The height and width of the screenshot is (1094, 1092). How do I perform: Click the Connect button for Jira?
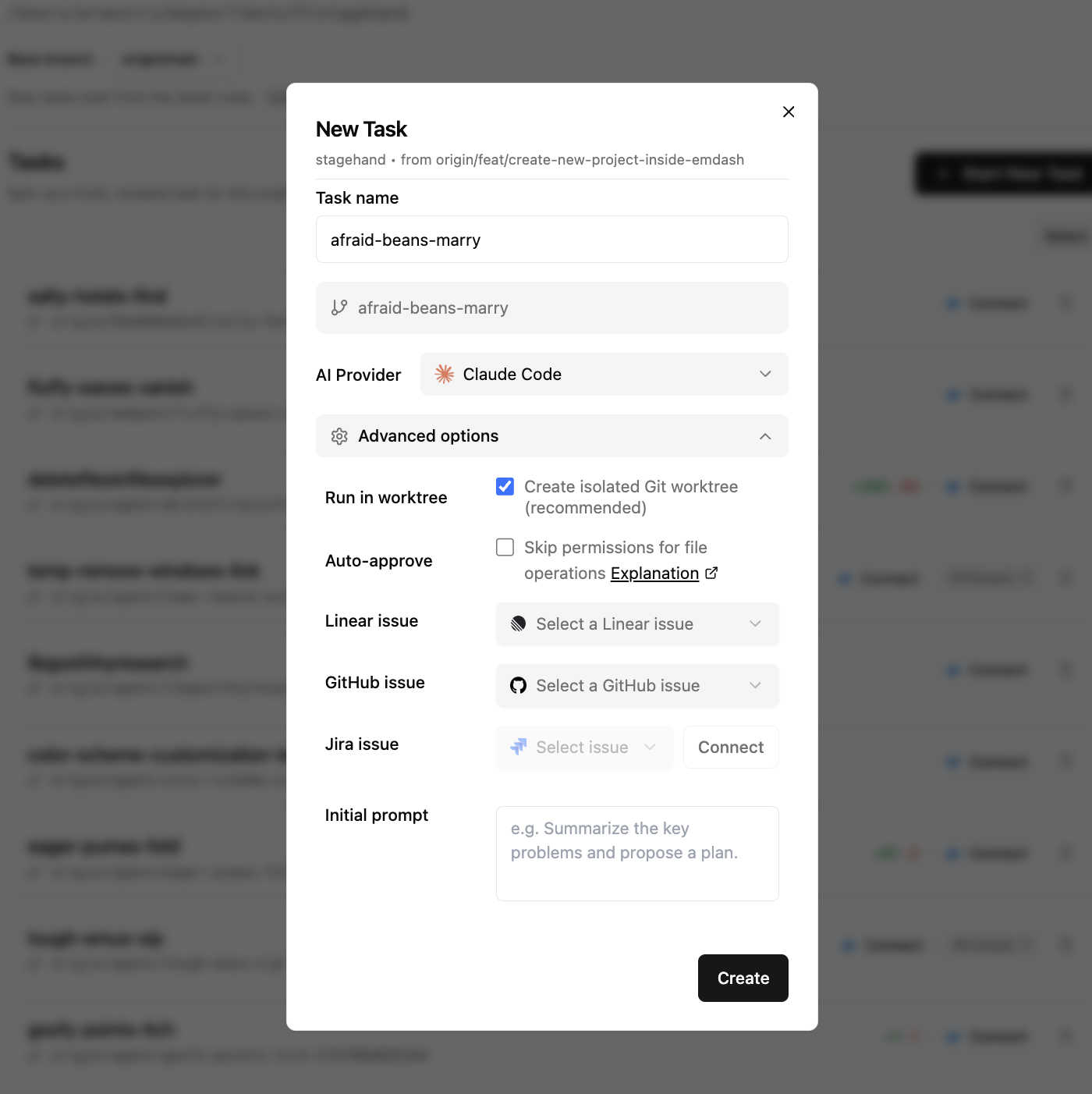[x=730, y=748]
